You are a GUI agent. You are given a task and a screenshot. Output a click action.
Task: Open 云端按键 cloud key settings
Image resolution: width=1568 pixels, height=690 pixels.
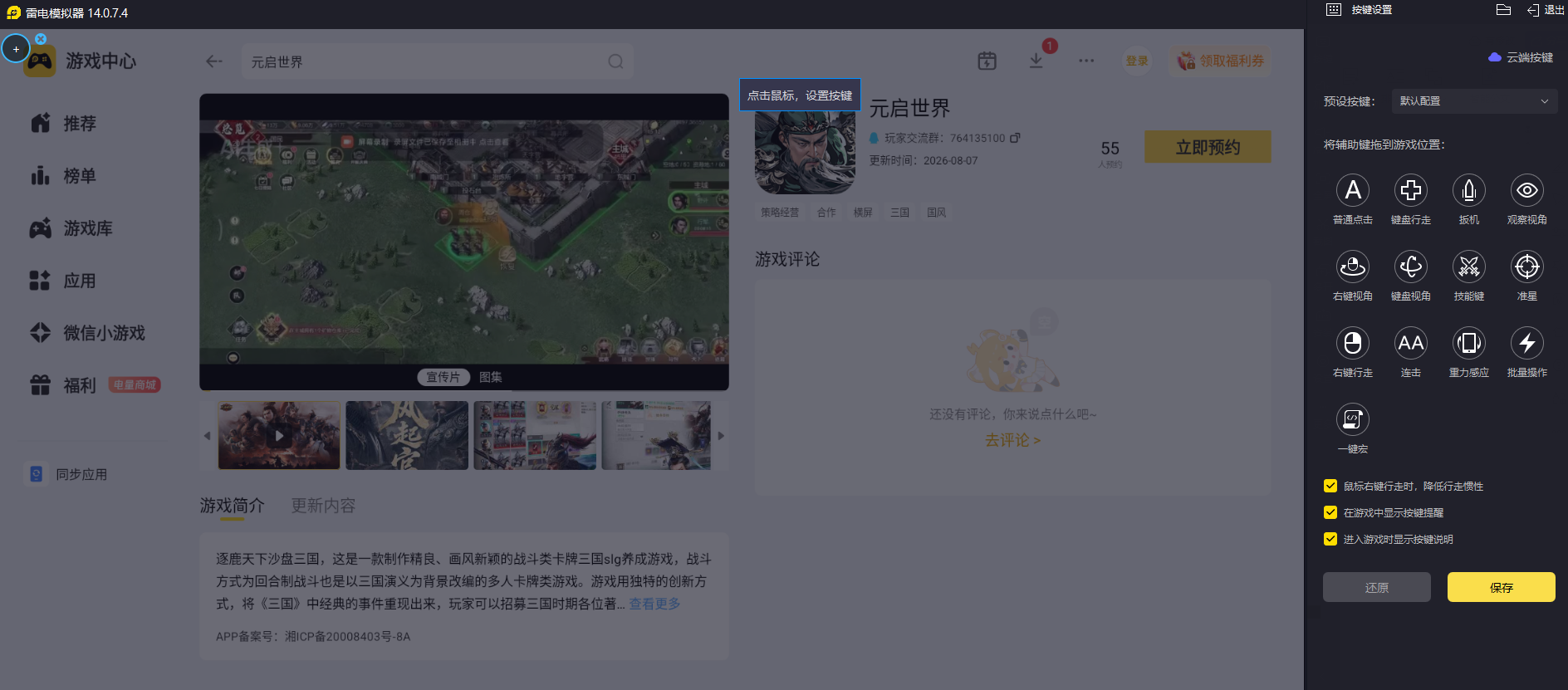[1521, 57]
